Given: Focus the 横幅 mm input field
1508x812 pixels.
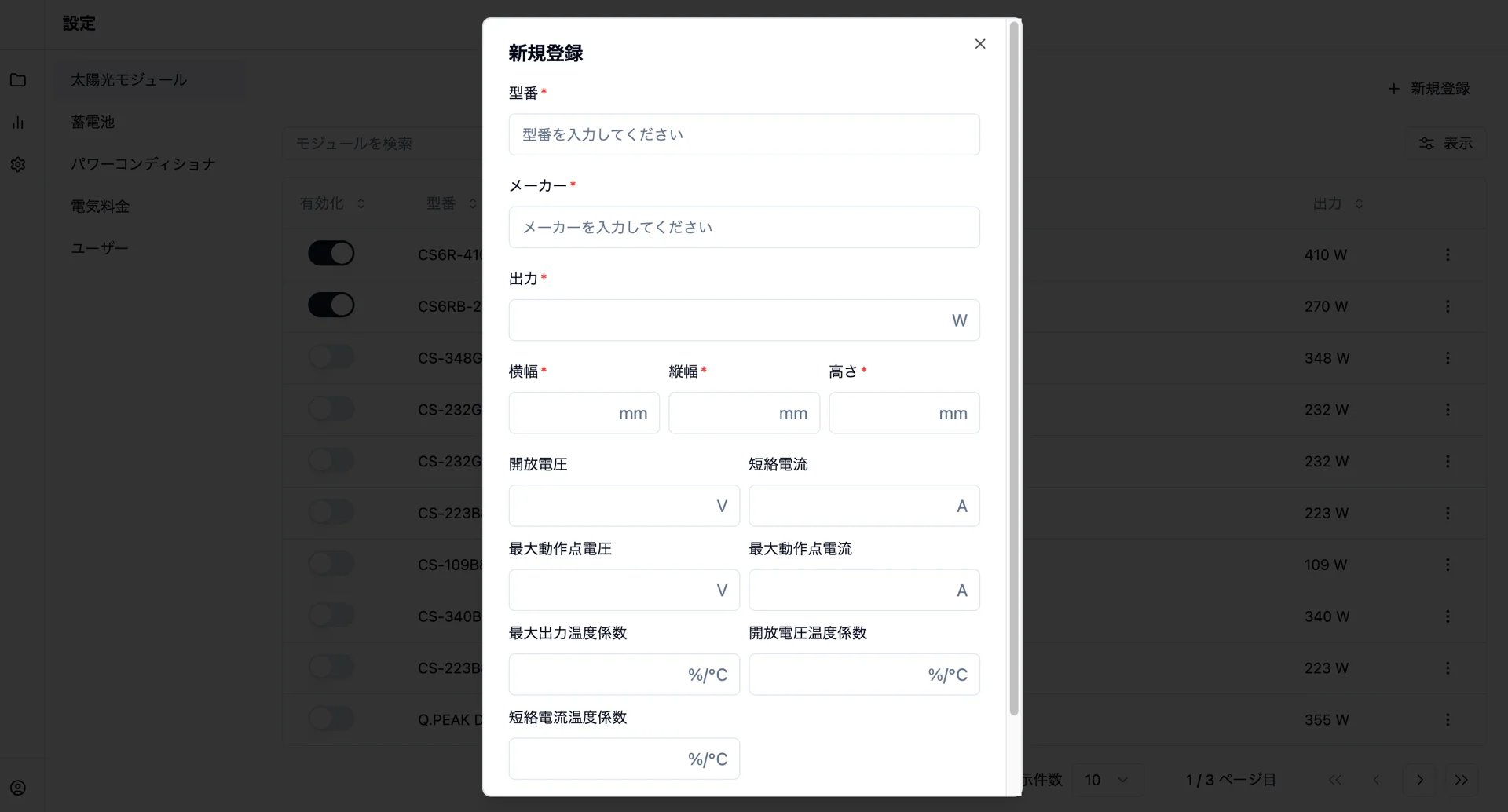Looking at the screenshot, I should (x=584, y=413).
